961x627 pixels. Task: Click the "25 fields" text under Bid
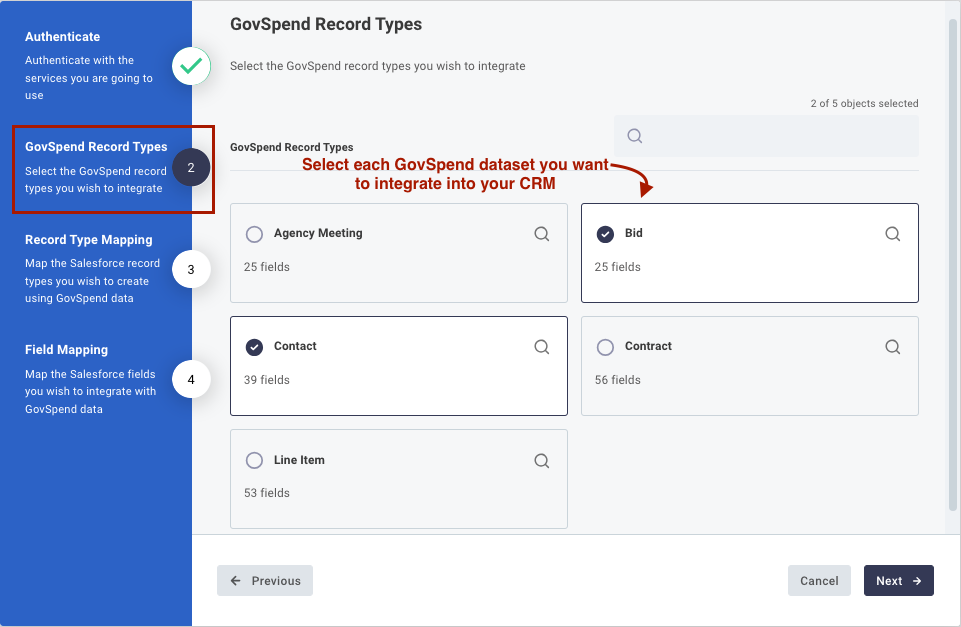tap(617, 267)
